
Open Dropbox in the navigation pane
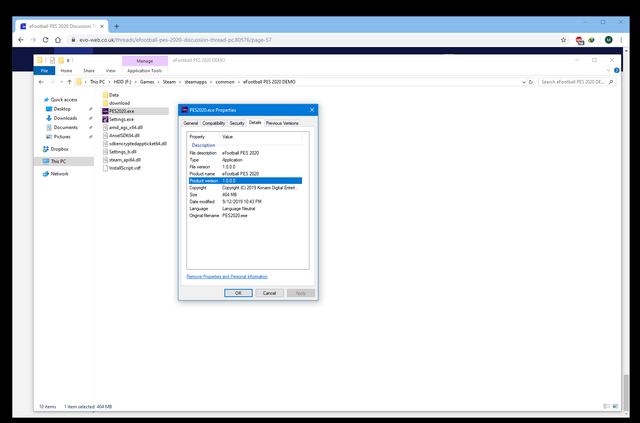pyautogui.click(x=59, y=148)
